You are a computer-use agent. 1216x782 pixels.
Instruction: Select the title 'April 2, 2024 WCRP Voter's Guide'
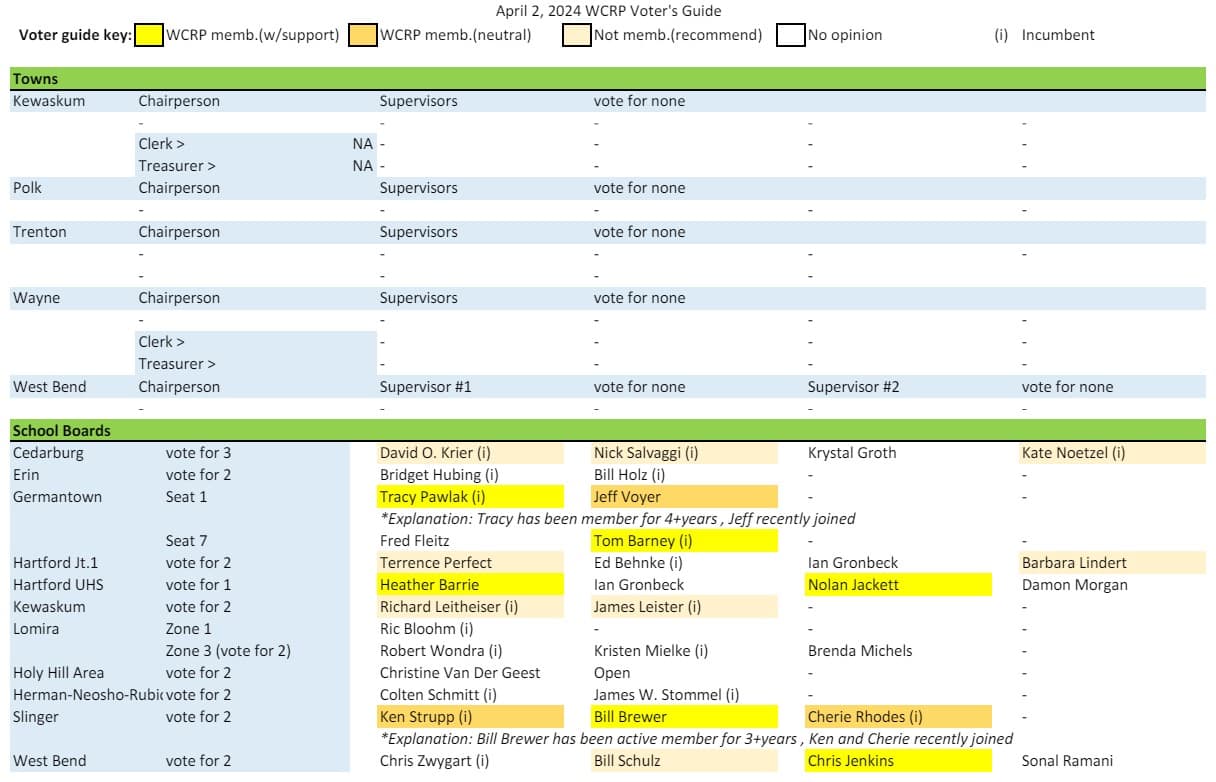click(608, 11)
